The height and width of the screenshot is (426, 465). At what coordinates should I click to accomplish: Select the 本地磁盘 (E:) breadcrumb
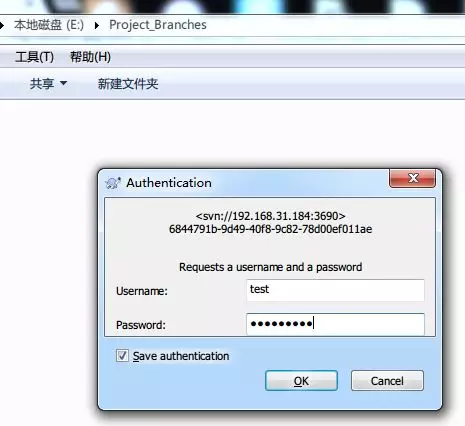49,25
